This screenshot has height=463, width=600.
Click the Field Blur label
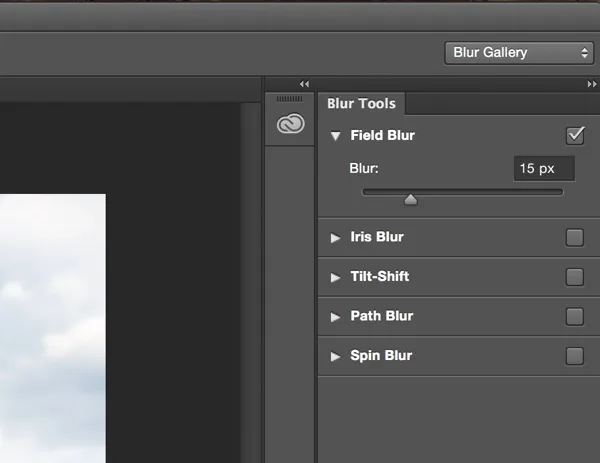[382, 135]
